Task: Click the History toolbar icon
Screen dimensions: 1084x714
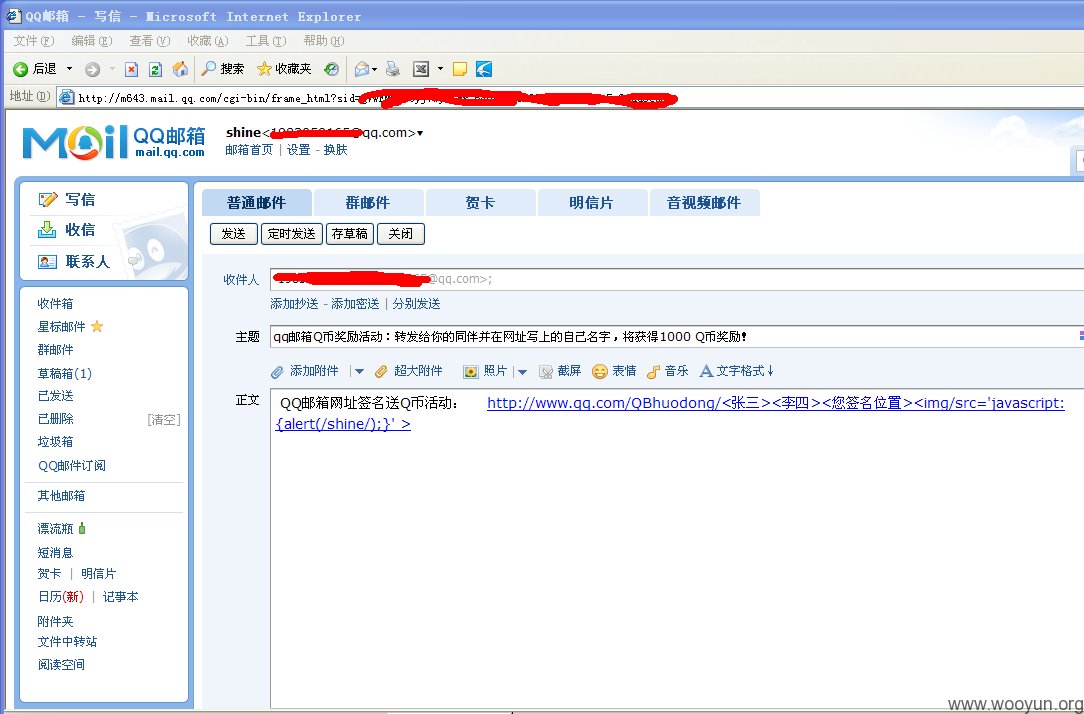Action: (x=332, y=69)
